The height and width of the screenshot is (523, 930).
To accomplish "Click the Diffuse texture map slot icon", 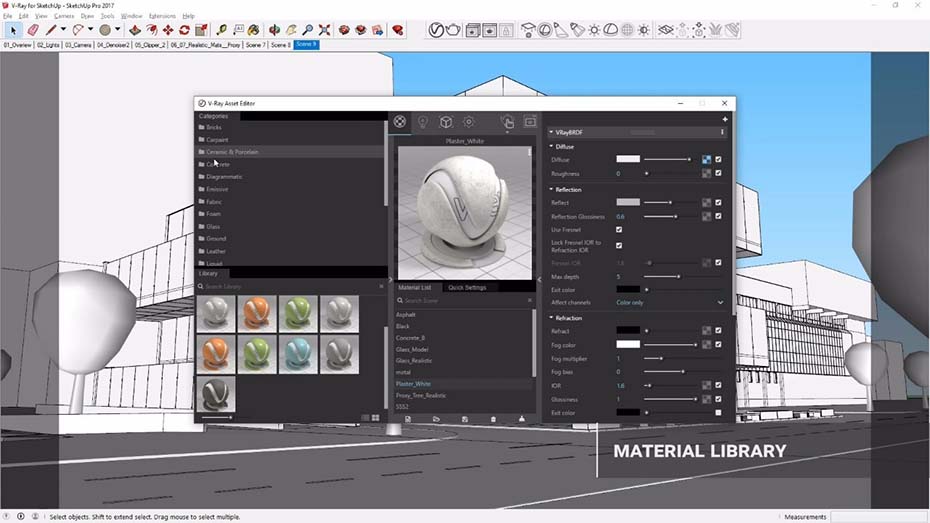I will [x=706, y=159].
